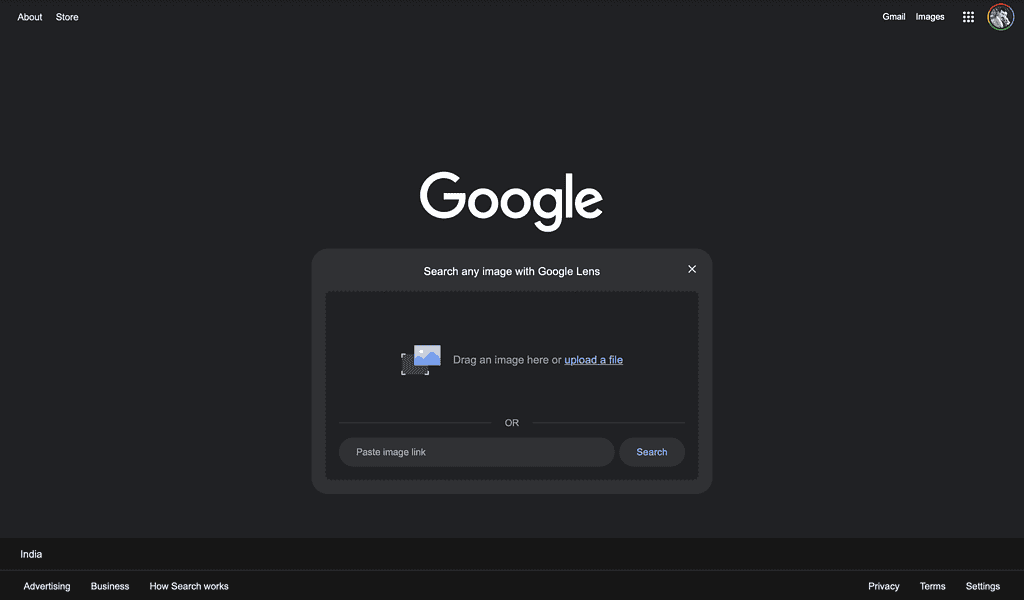Close the Google Lens search dialog
The width and height of the screenshot is (1024, 600).
(x=692, y=269)
